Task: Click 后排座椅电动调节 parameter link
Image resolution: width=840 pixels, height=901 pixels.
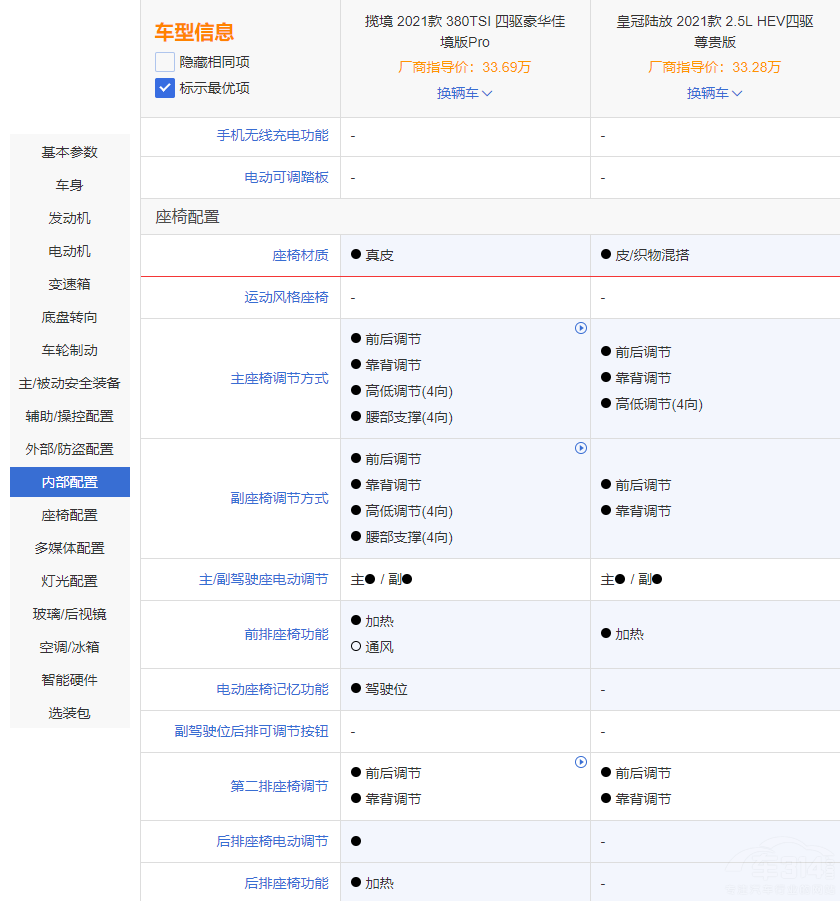Action: pyautogui.click(x=272, y=841)
